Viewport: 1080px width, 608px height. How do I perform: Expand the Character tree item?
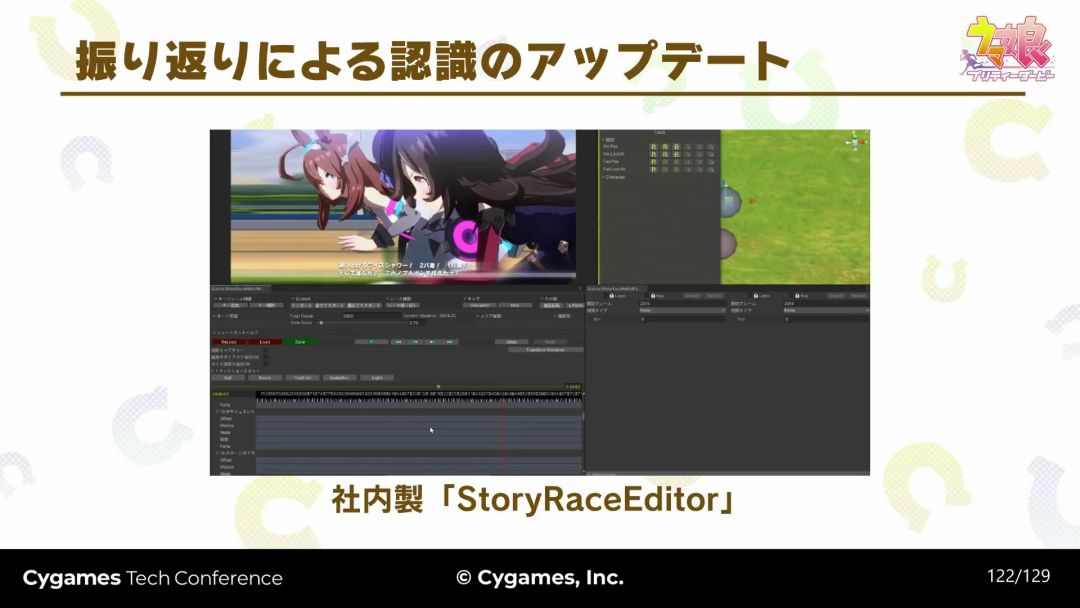click(604, 177)
